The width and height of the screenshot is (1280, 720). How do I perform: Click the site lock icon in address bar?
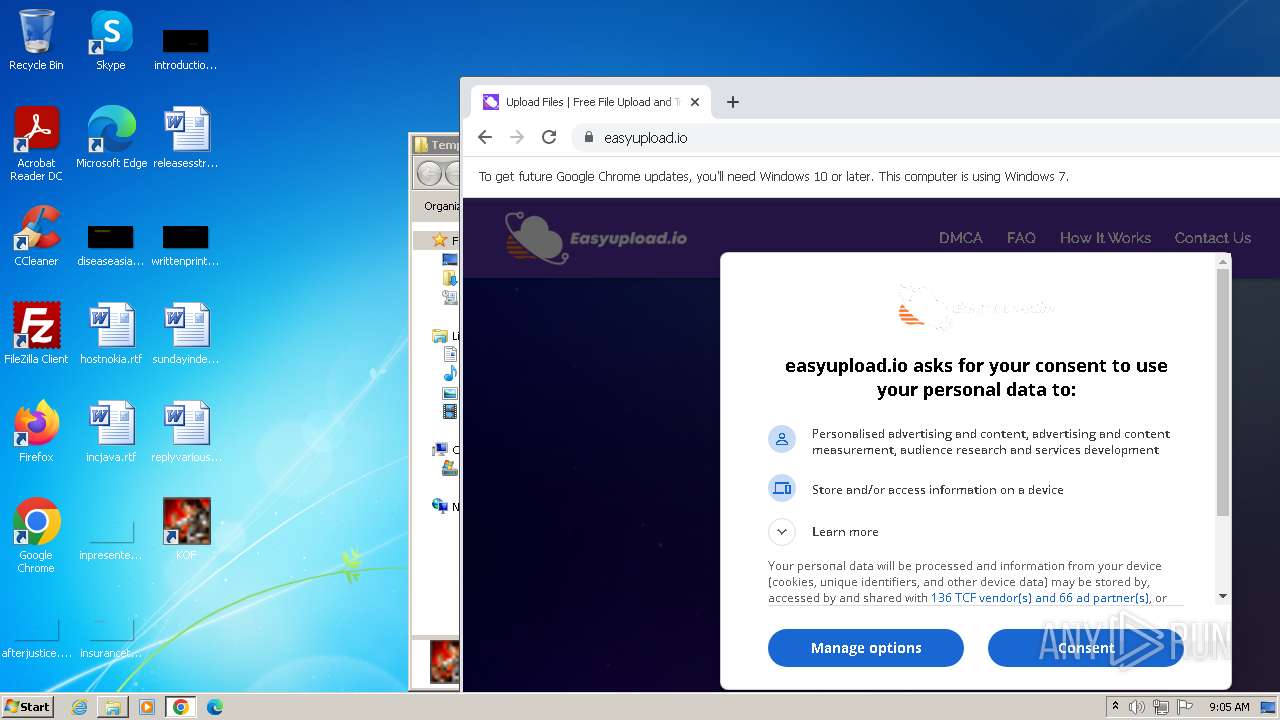coord(588,137)
